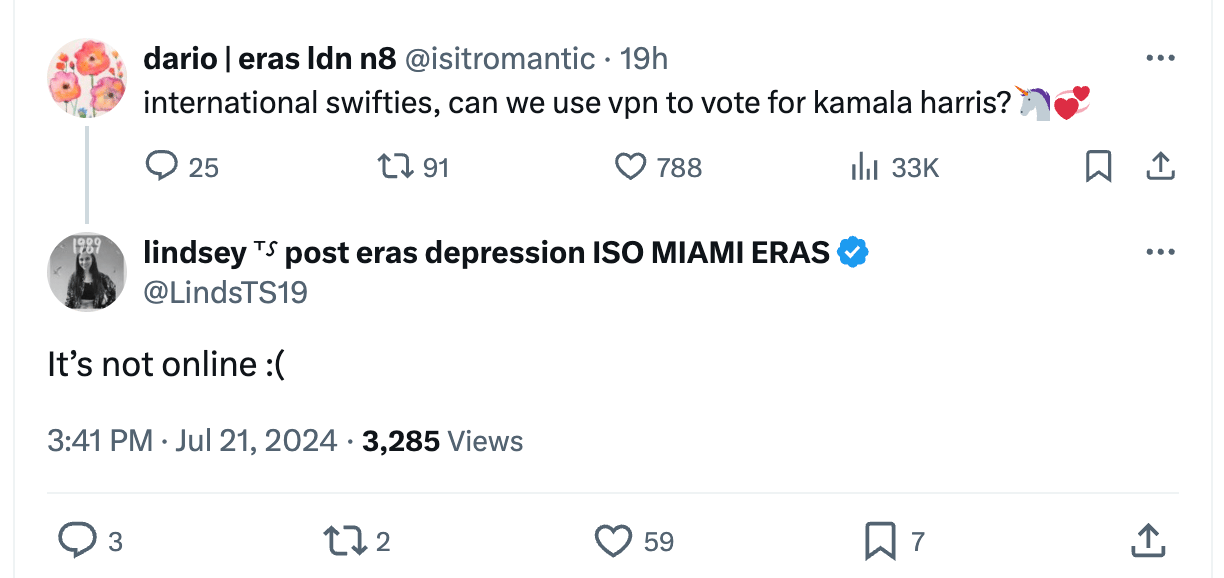The height and width of the screenshot is (578, 1224).
Task: Open more options on lindsey's tweet
Action: pyautogui.click(x=1159, y=251)
